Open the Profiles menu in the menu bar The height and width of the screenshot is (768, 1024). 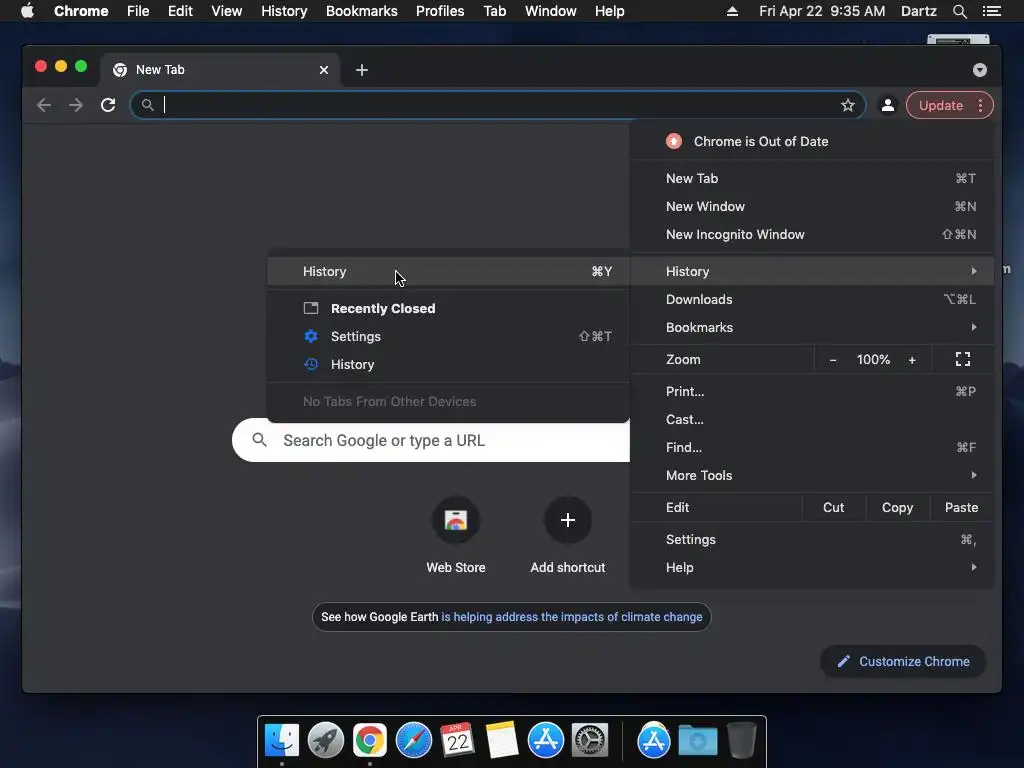[x=440, y=11]
